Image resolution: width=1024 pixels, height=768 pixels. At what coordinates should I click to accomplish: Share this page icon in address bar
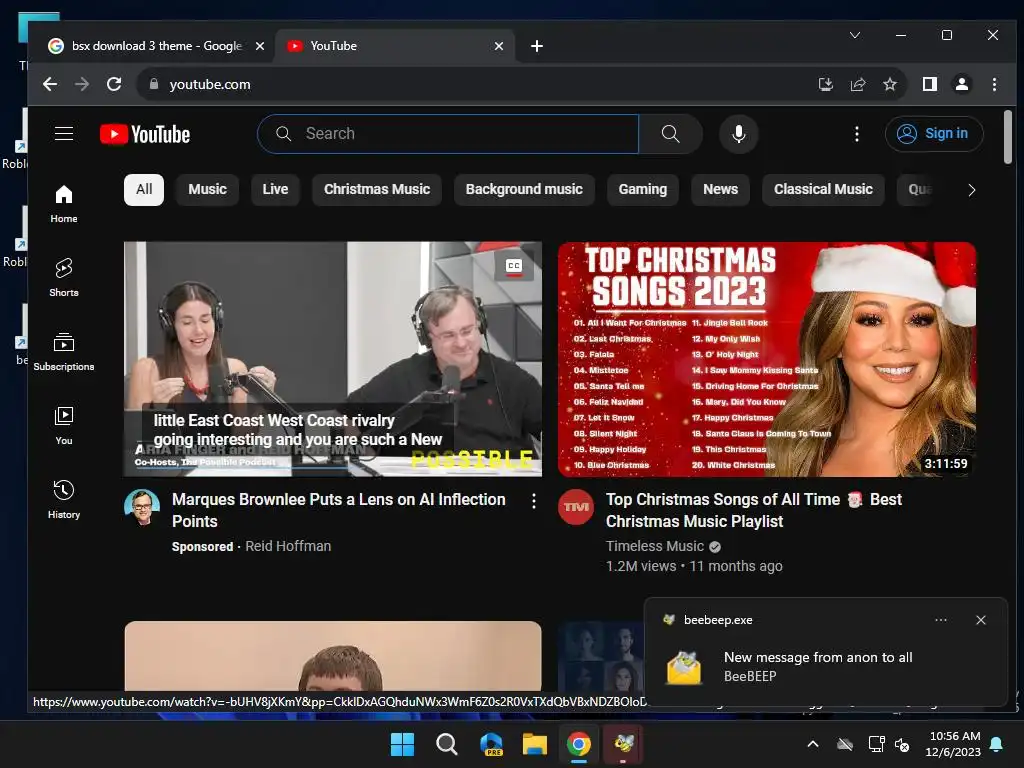click(857, 84)
